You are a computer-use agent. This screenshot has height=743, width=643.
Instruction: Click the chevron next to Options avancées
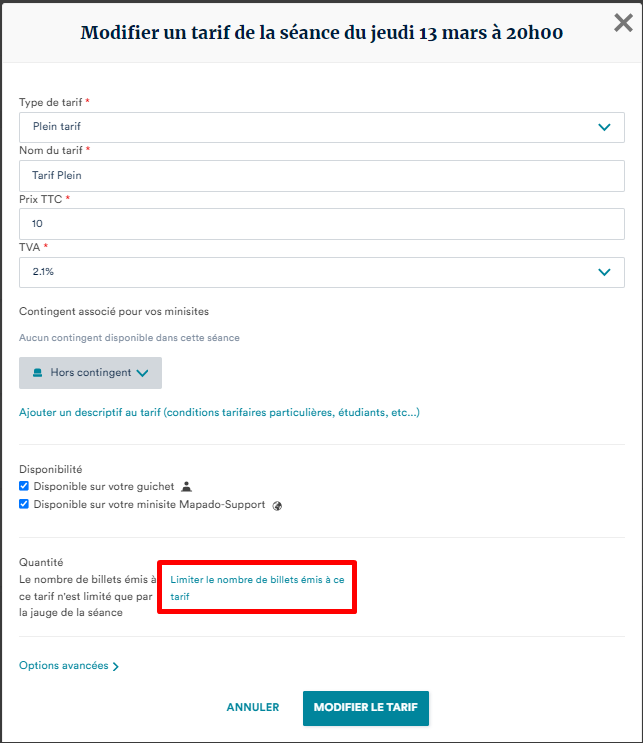116,666
